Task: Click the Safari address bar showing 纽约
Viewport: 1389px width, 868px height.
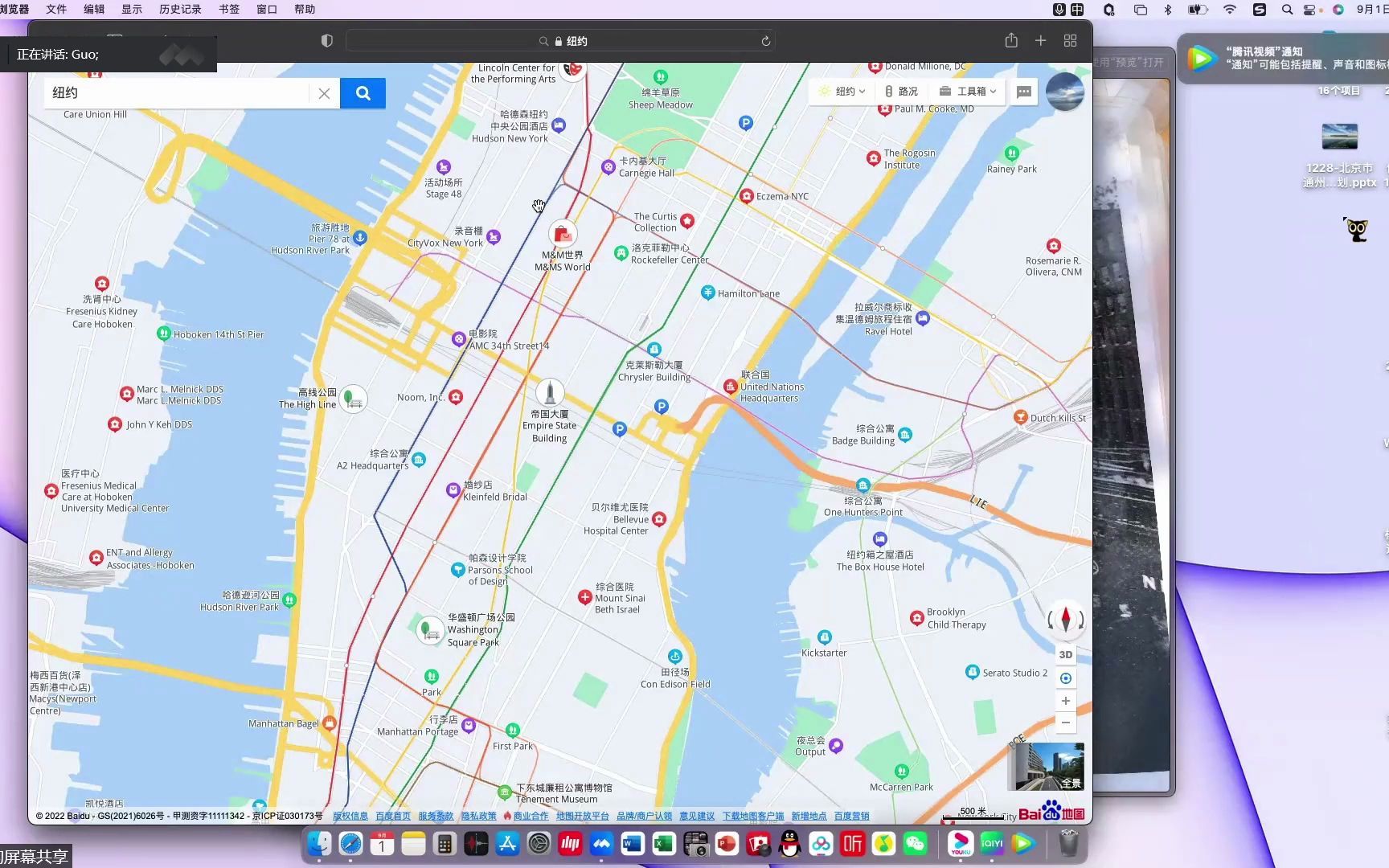Action: pos(560,41)
